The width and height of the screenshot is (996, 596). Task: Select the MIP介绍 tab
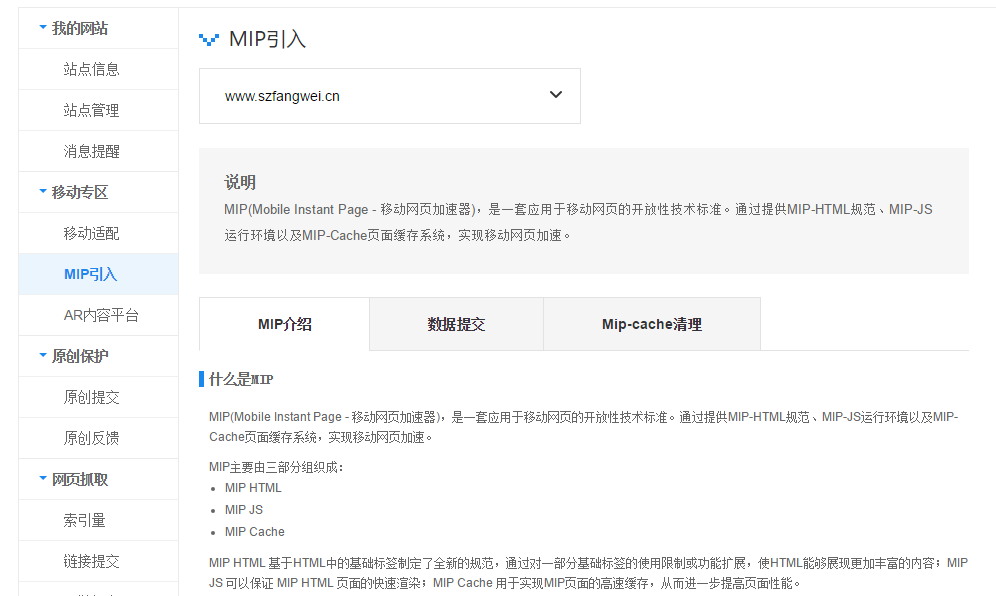coord(283,323)
